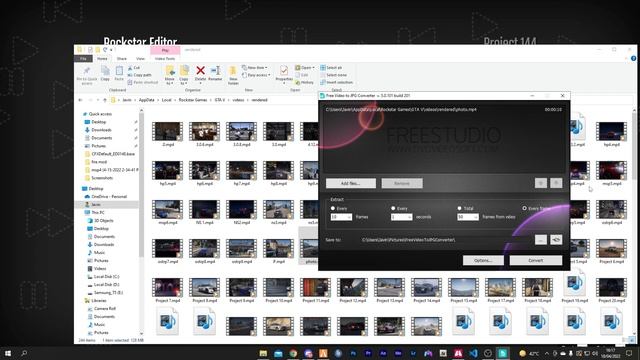
Task: Click the taskbar search icon
Action: coord(24,353)
